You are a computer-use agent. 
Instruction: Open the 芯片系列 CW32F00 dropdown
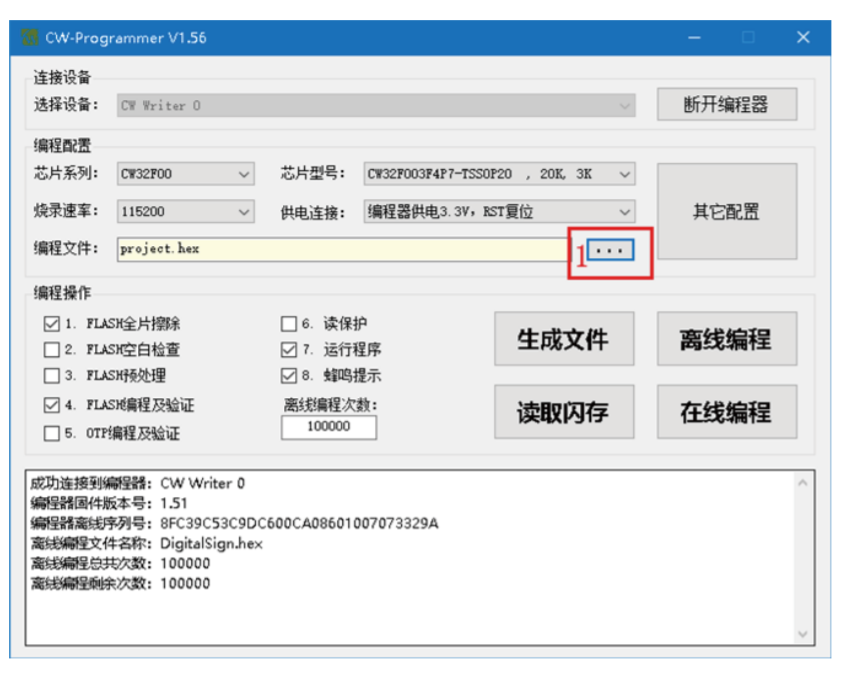(186, 174)
